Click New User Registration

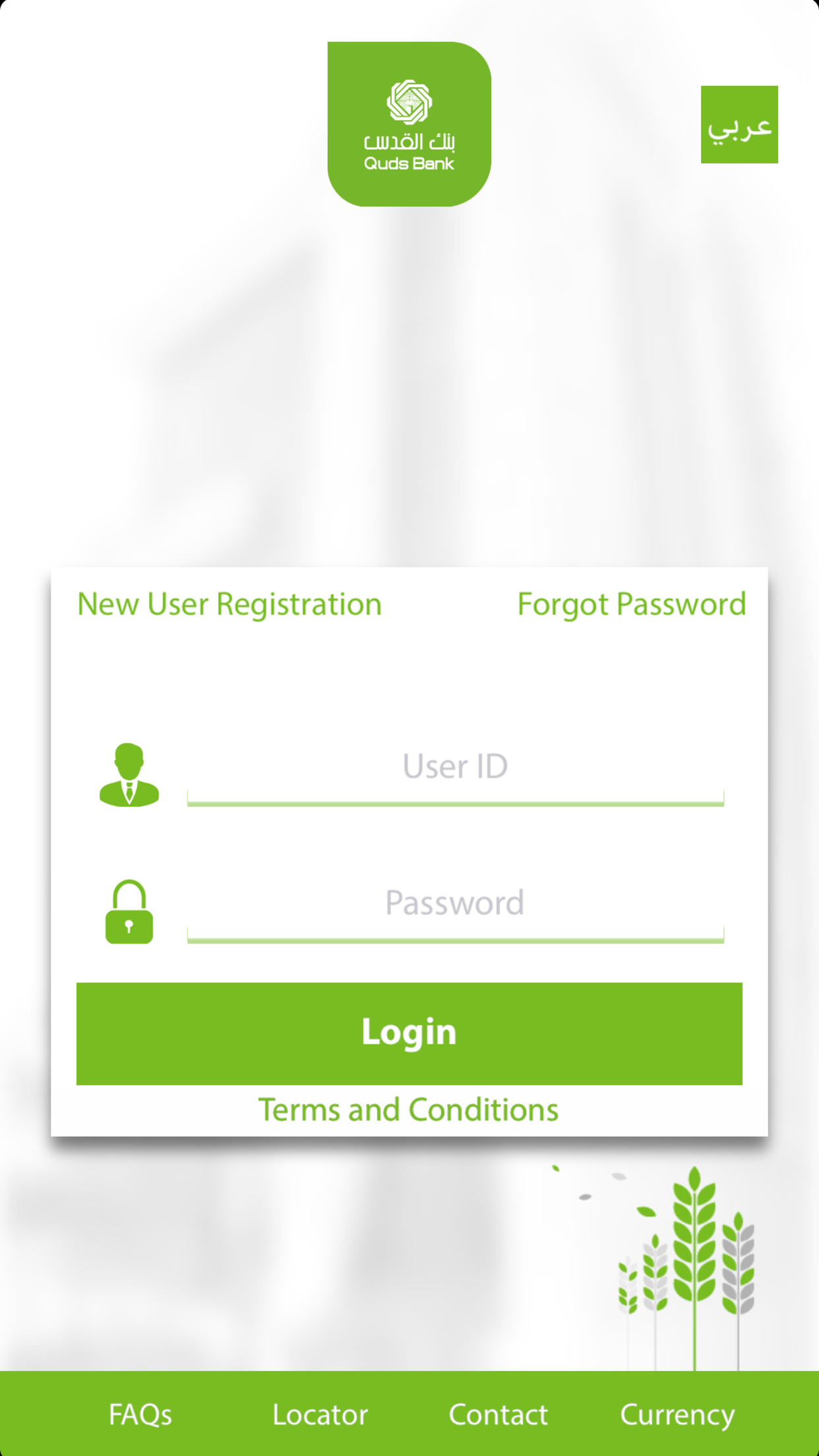point(229,604)
